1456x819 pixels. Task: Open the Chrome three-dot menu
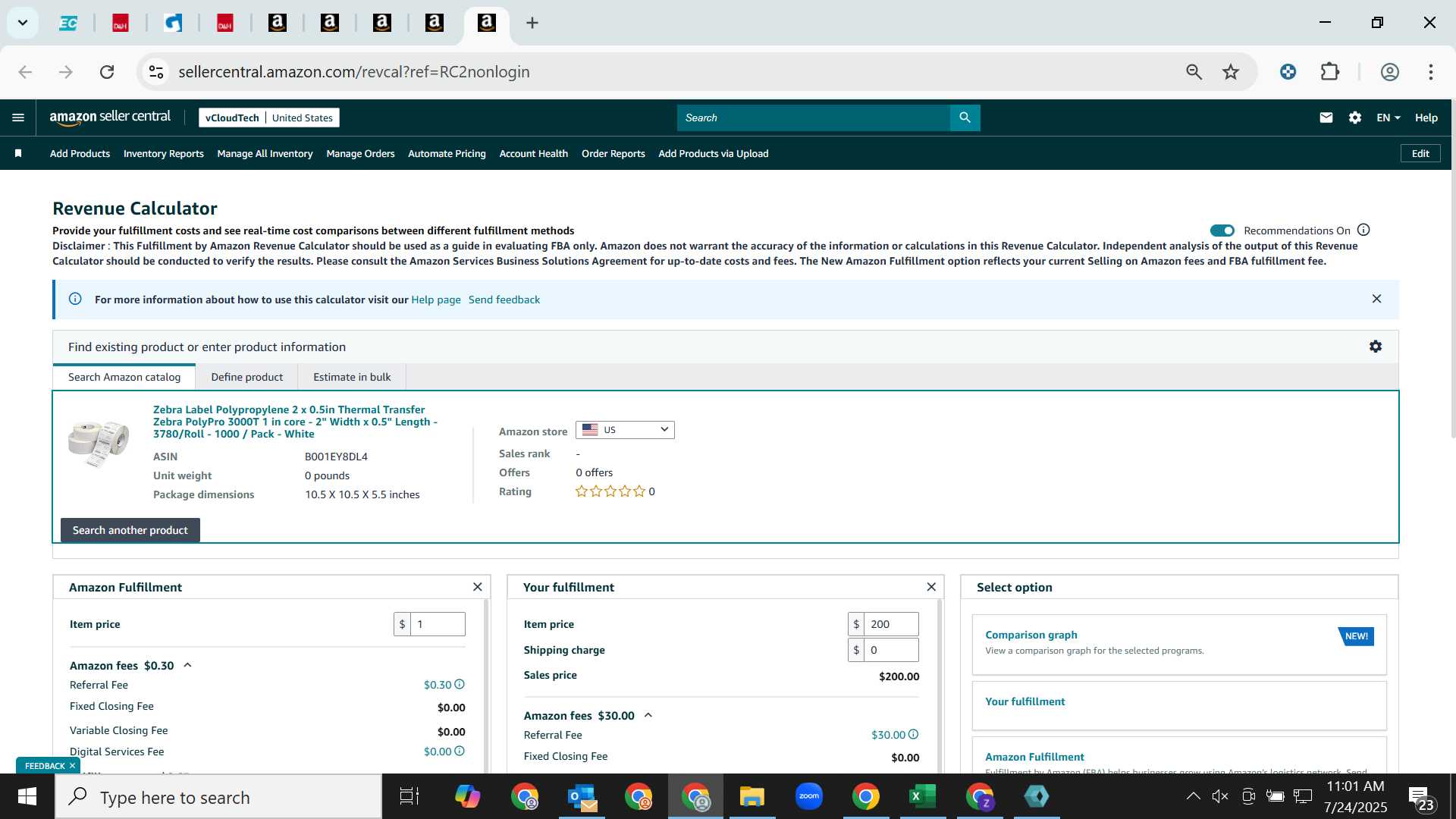click(x=1430, y=72)
